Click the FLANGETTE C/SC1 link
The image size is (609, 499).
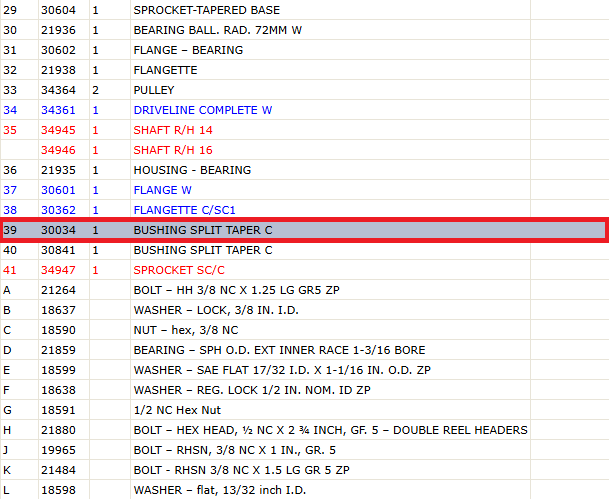[x=184, y=210]
